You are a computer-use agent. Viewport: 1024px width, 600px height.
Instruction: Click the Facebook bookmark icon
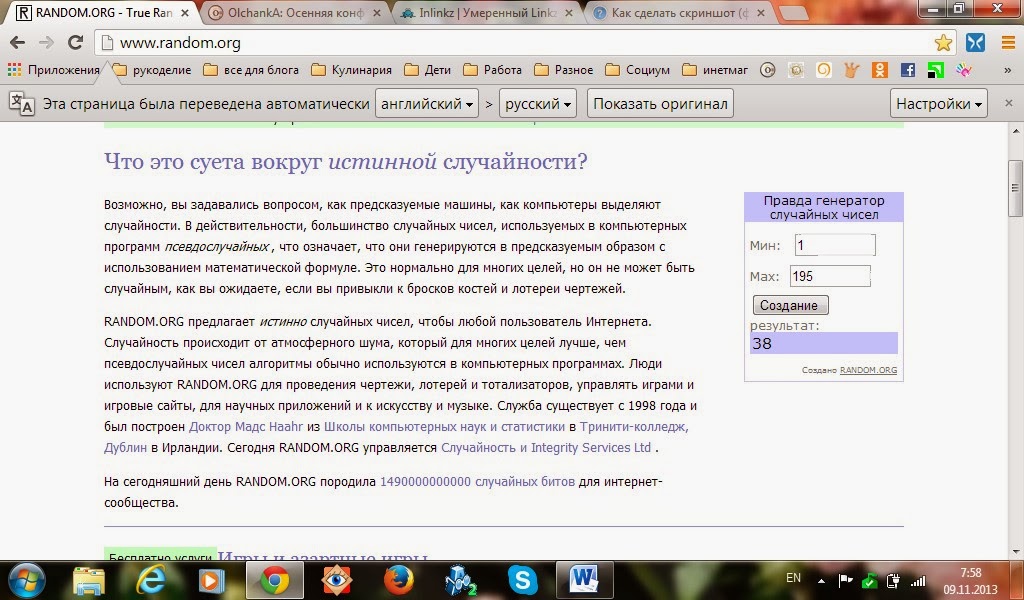(x=908, y=70)
